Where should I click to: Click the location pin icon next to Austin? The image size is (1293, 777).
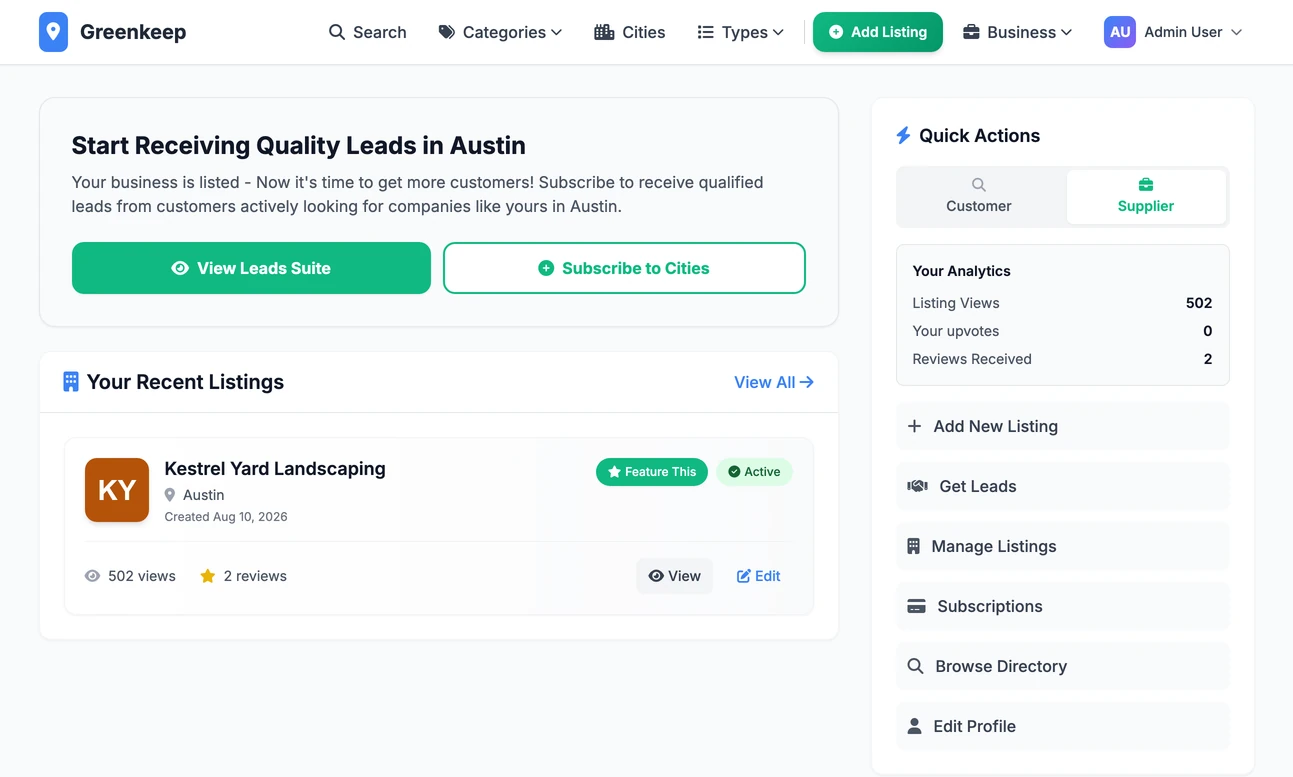point(170,495)
